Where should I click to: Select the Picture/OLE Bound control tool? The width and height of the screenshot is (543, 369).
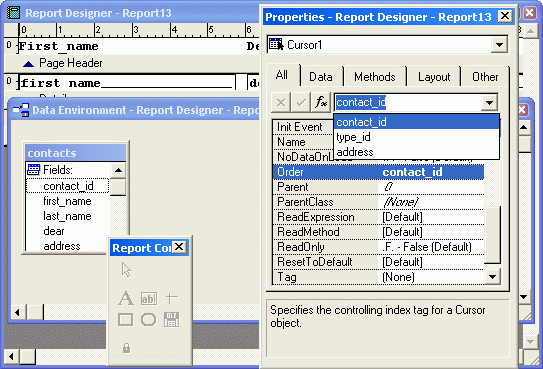[x=172, y=320]
